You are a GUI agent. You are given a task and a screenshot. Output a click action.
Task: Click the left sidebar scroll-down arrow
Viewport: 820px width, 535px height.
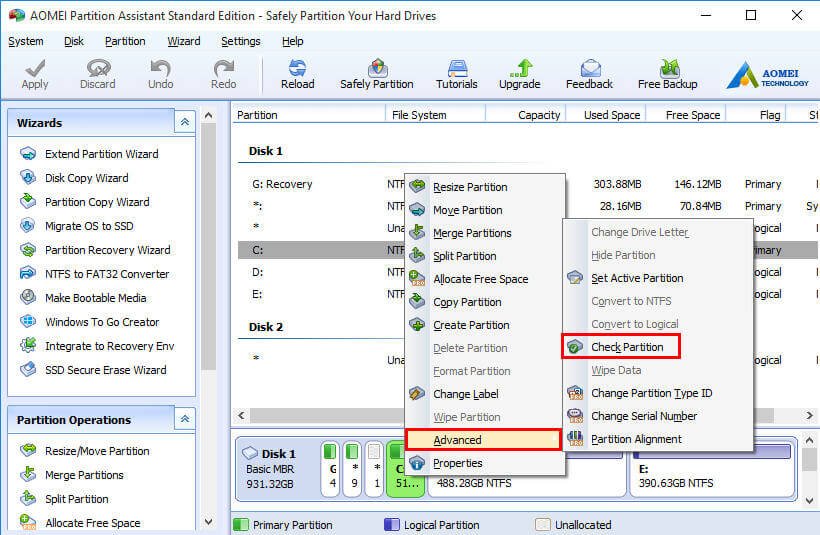point(209,521)
